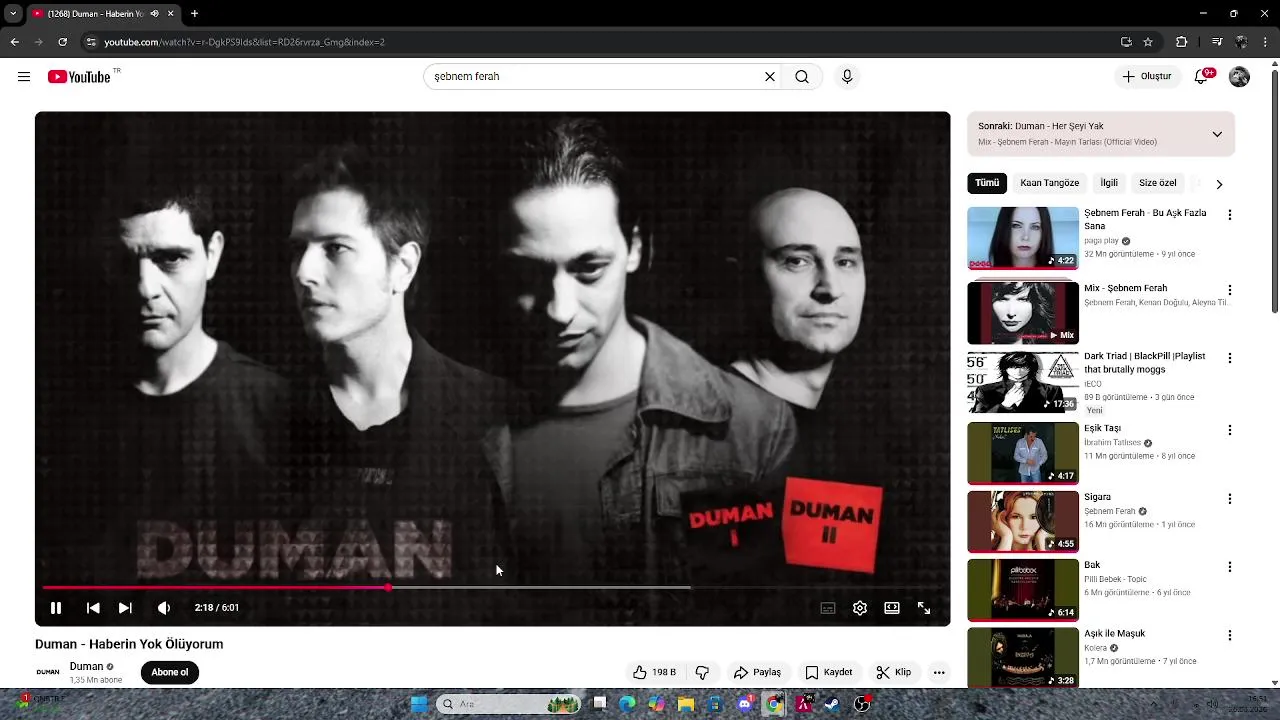Seek in the video progress bar
Image resolution: width=1280 pixels, height=720 pixels.
point(492,588)
